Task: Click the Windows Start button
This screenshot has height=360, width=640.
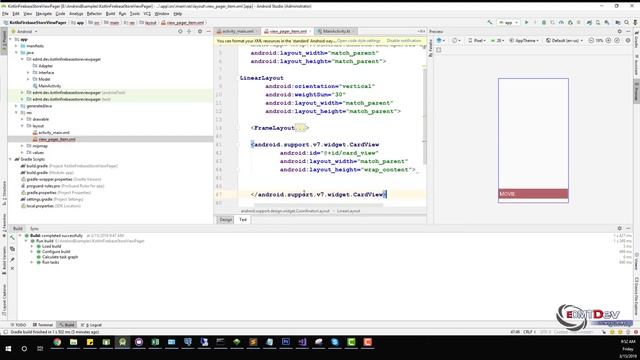Action: tap(8, 349)
